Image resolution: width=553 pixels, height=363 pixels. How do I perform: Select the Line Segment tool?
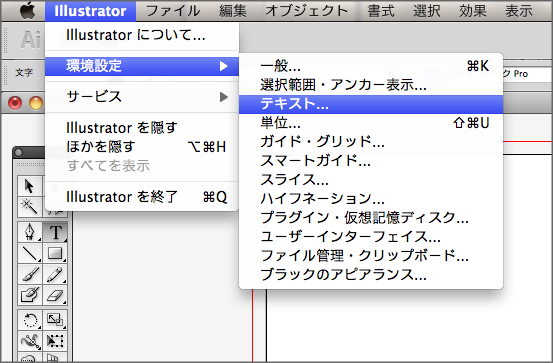click(x=30, y=253)
